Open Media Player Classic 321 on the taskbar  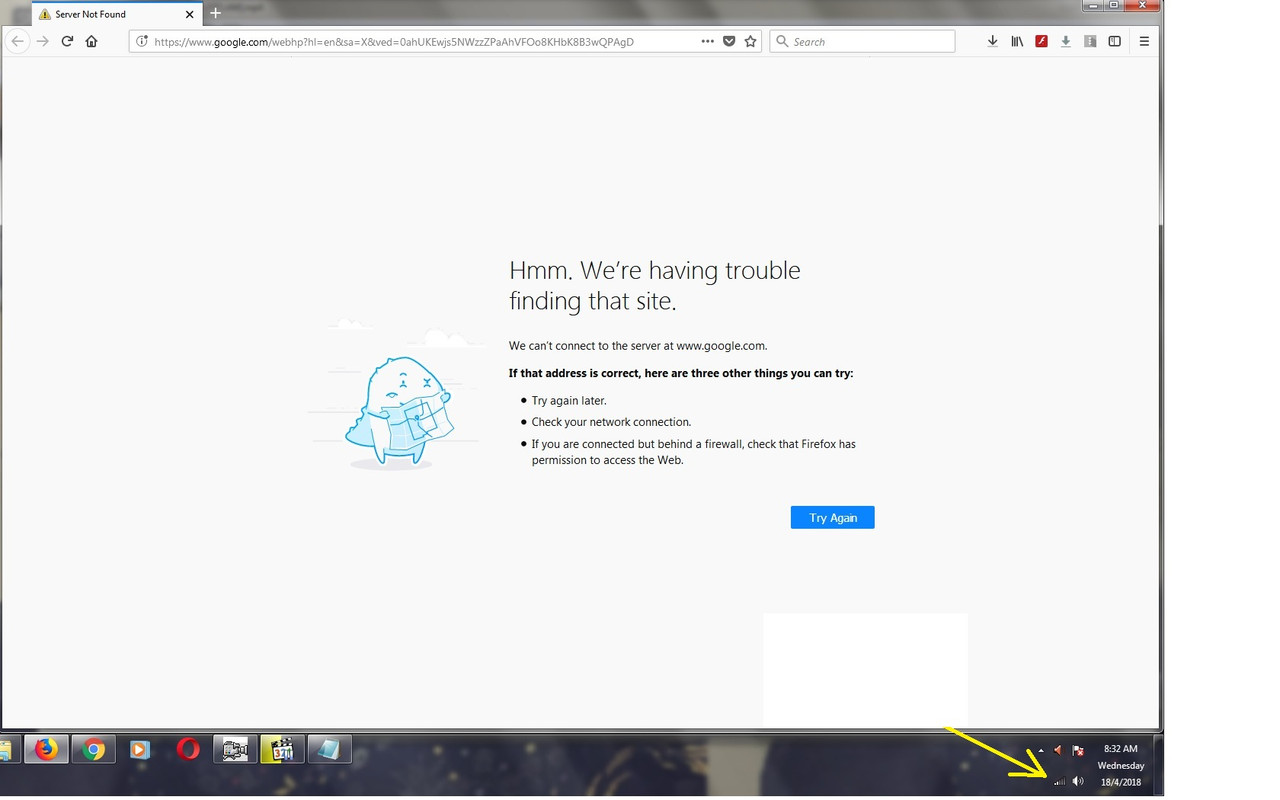click(x=282, y=749)
